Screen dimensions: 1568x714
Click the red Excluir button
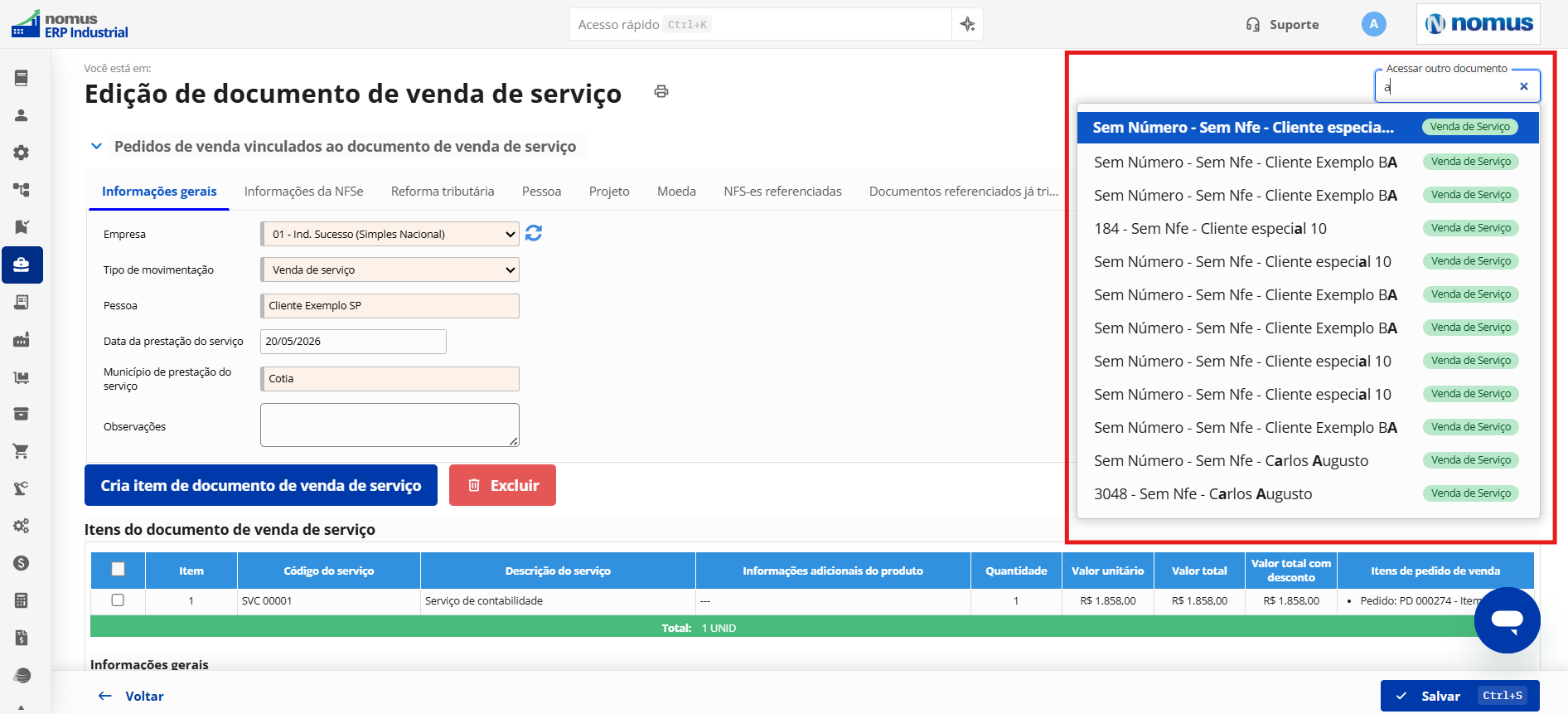pyautogui.click(x=502, y=485)
